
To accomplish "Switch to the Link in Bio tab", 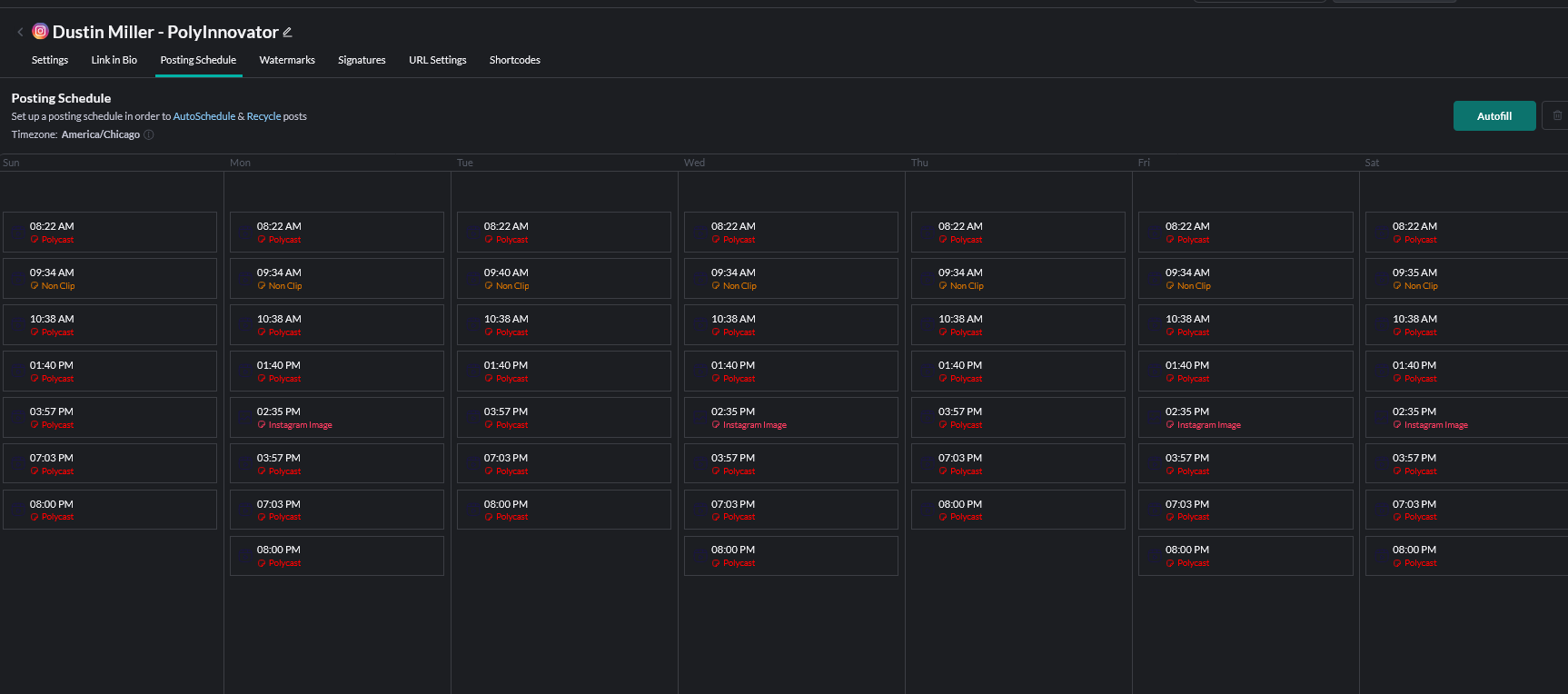I will click(x=114, y=60).
